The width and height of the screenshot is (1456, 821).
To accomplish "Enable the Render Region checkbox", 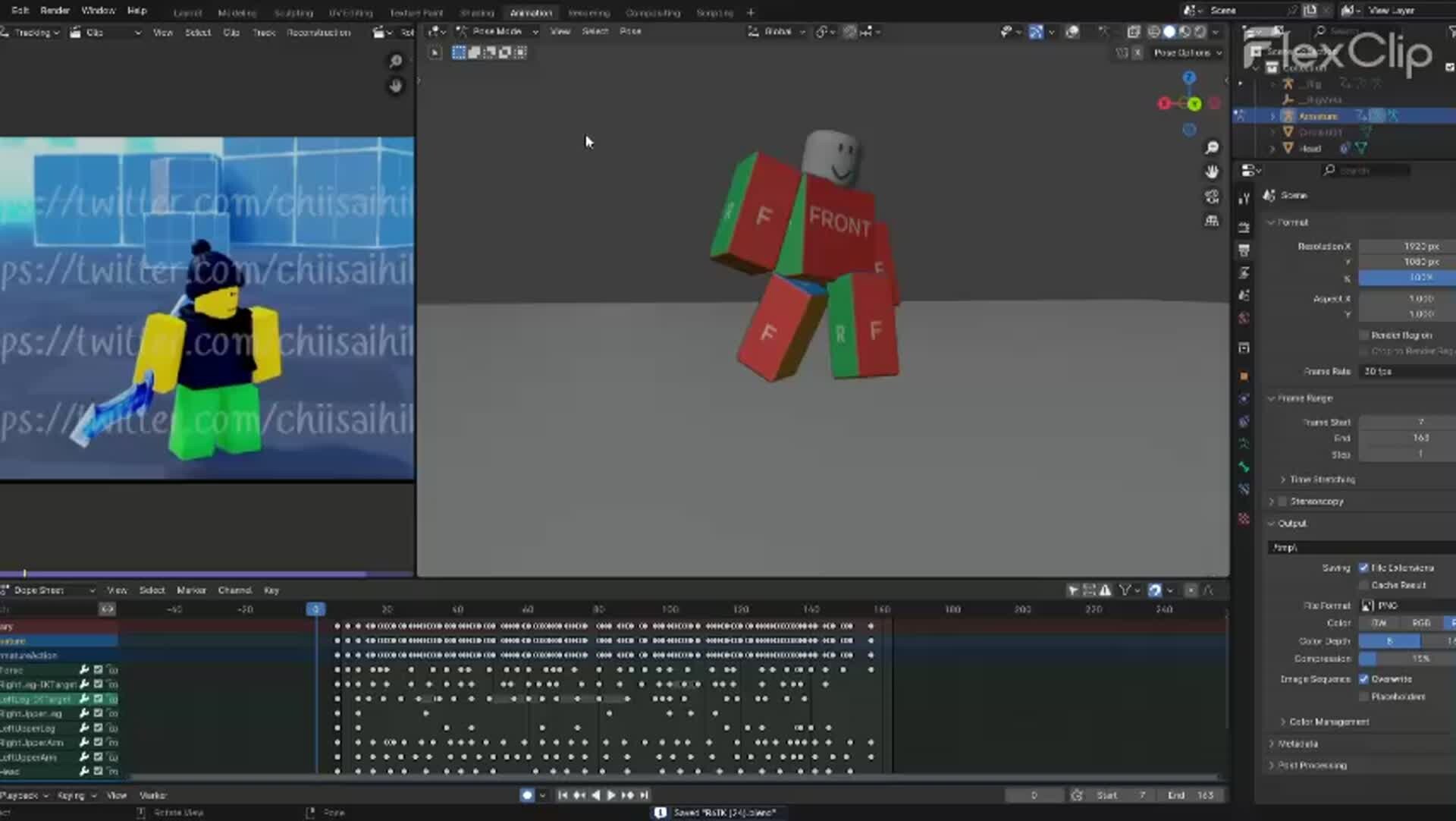I will (1363, 335).
